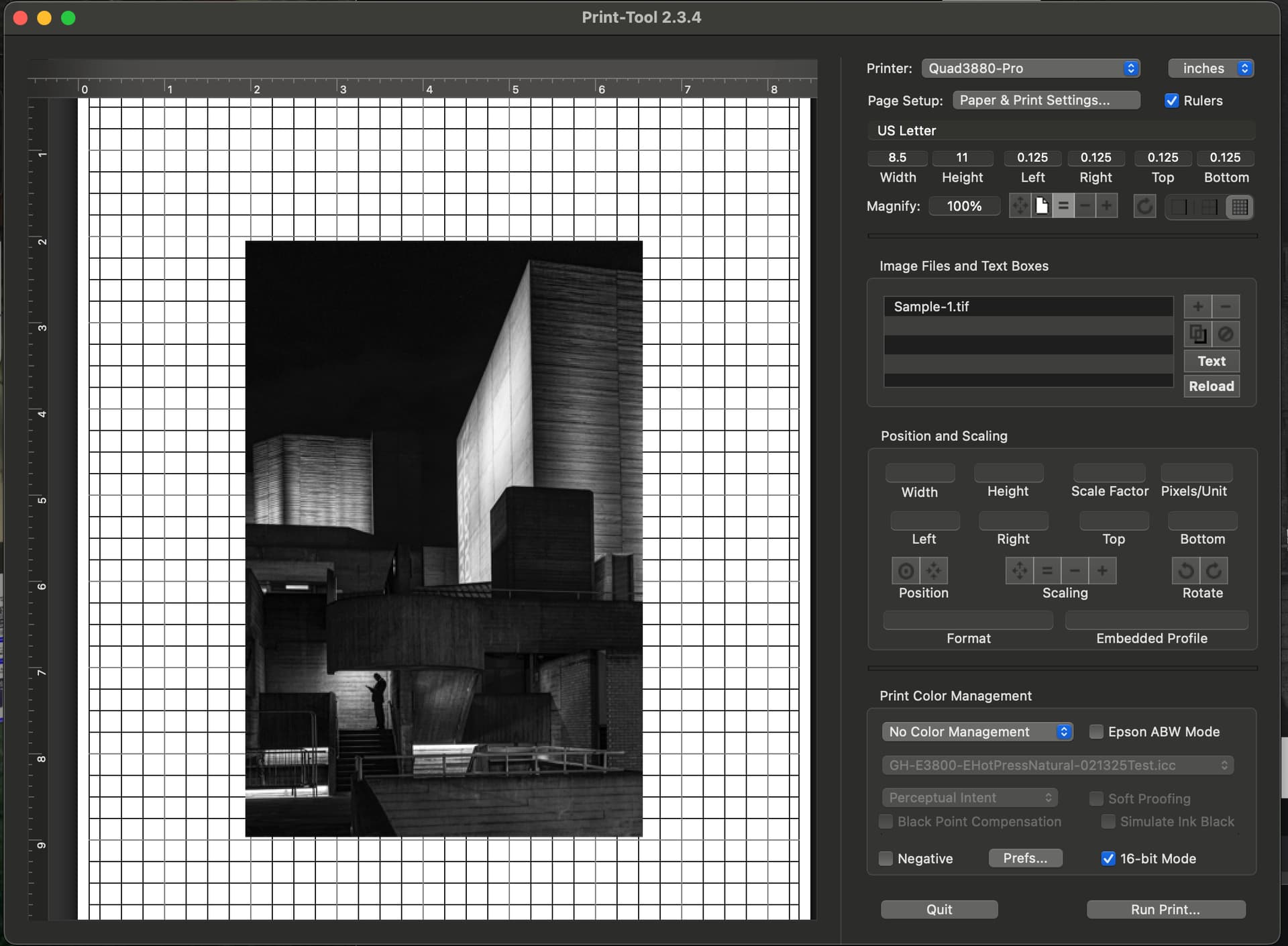Open the Printer Quad3880-Pro dropdown

pos(1030,68)
